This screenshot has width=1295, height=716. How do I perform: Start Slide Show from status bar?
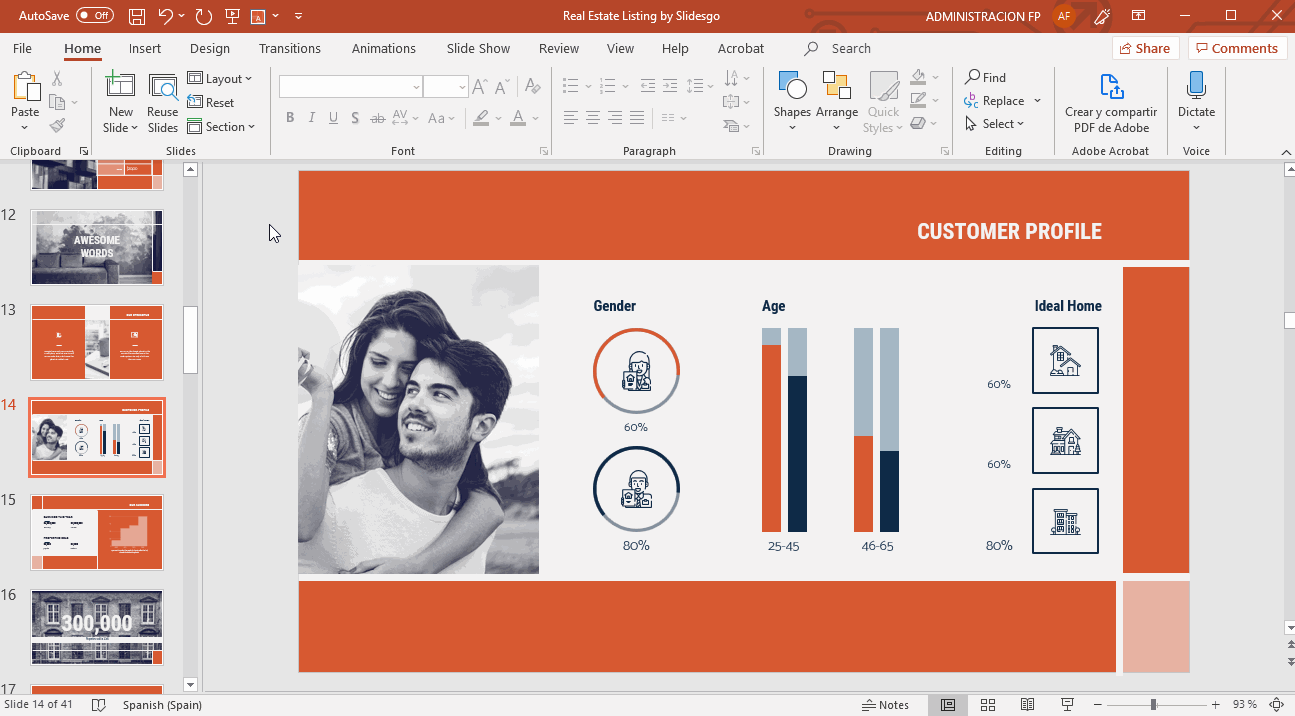pos(1067,705)
